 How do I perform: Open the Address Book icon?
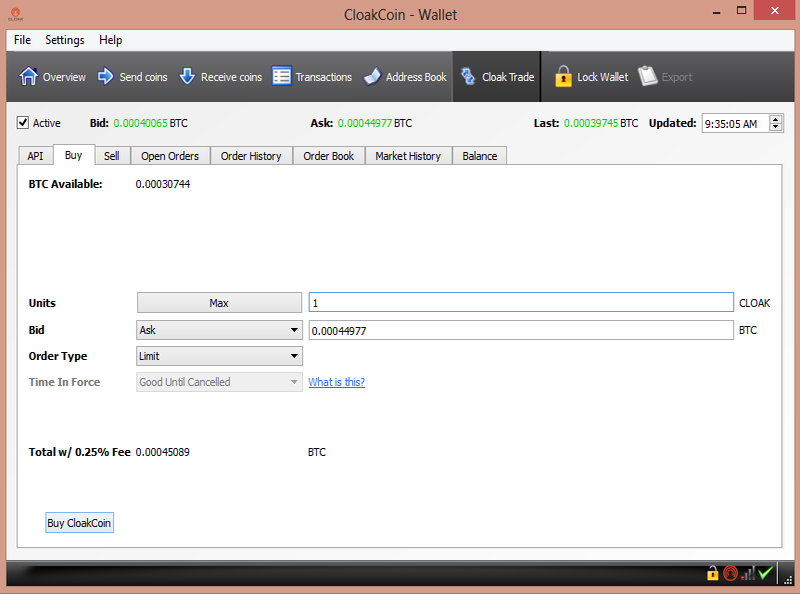click(x=372, y=77)
